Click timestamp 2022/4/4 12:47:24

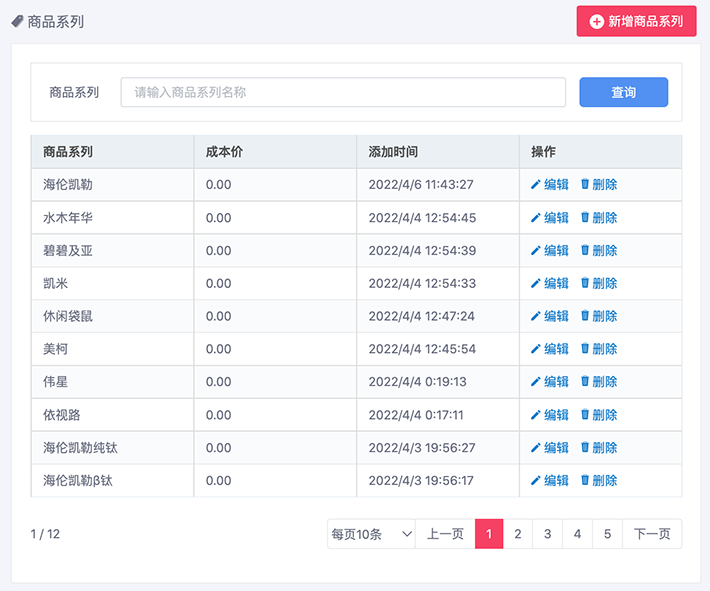point(421,316)
